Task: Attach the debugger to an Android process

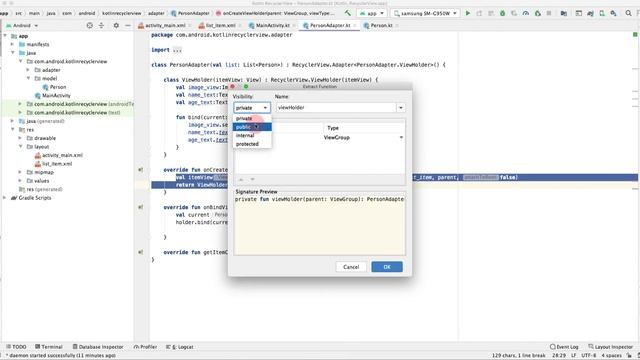Action: (x=538, y=13)
